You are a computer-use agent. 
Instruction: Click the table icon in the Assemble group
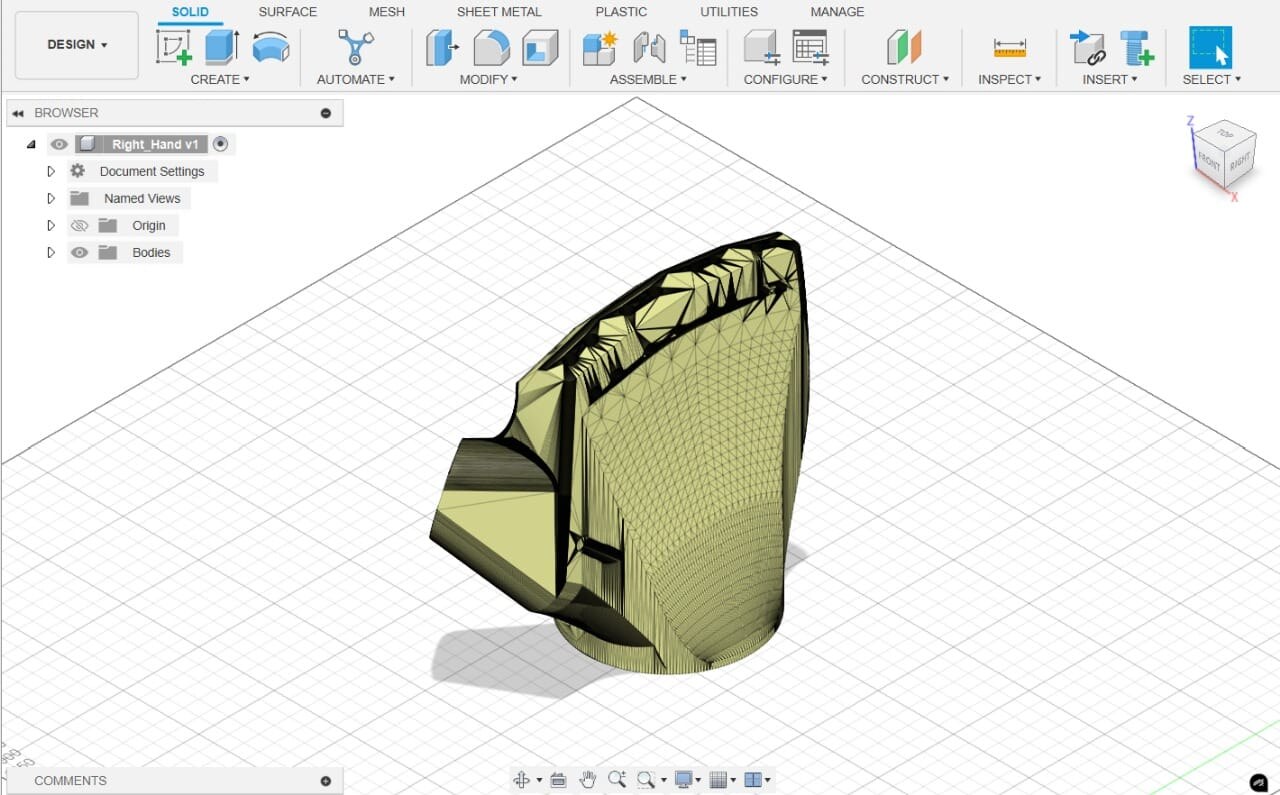(x=698, y=47)
